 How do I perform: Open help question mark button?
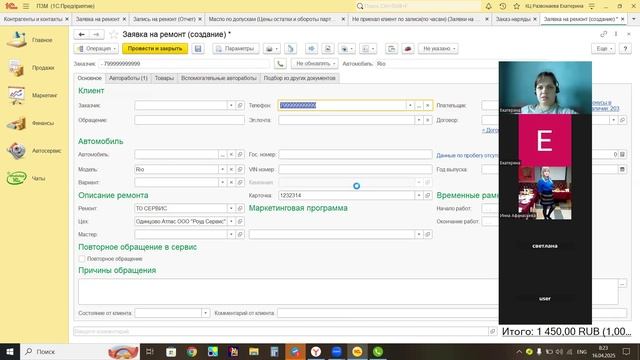625,49
